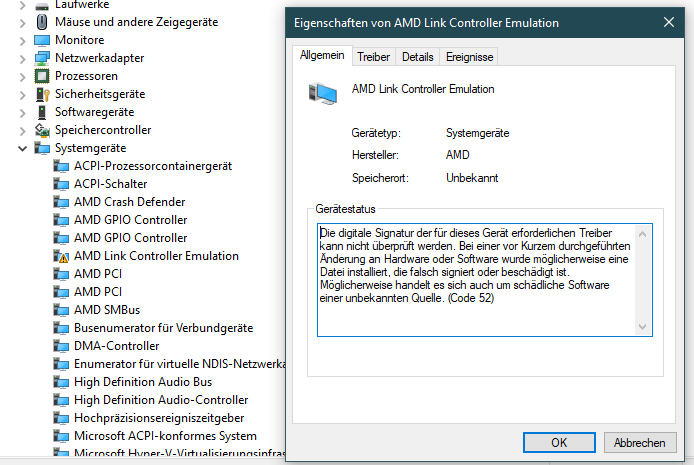Collapse the Systemgeräte category
This screenshot has height=465, width=694.
[x=23, y=149]
